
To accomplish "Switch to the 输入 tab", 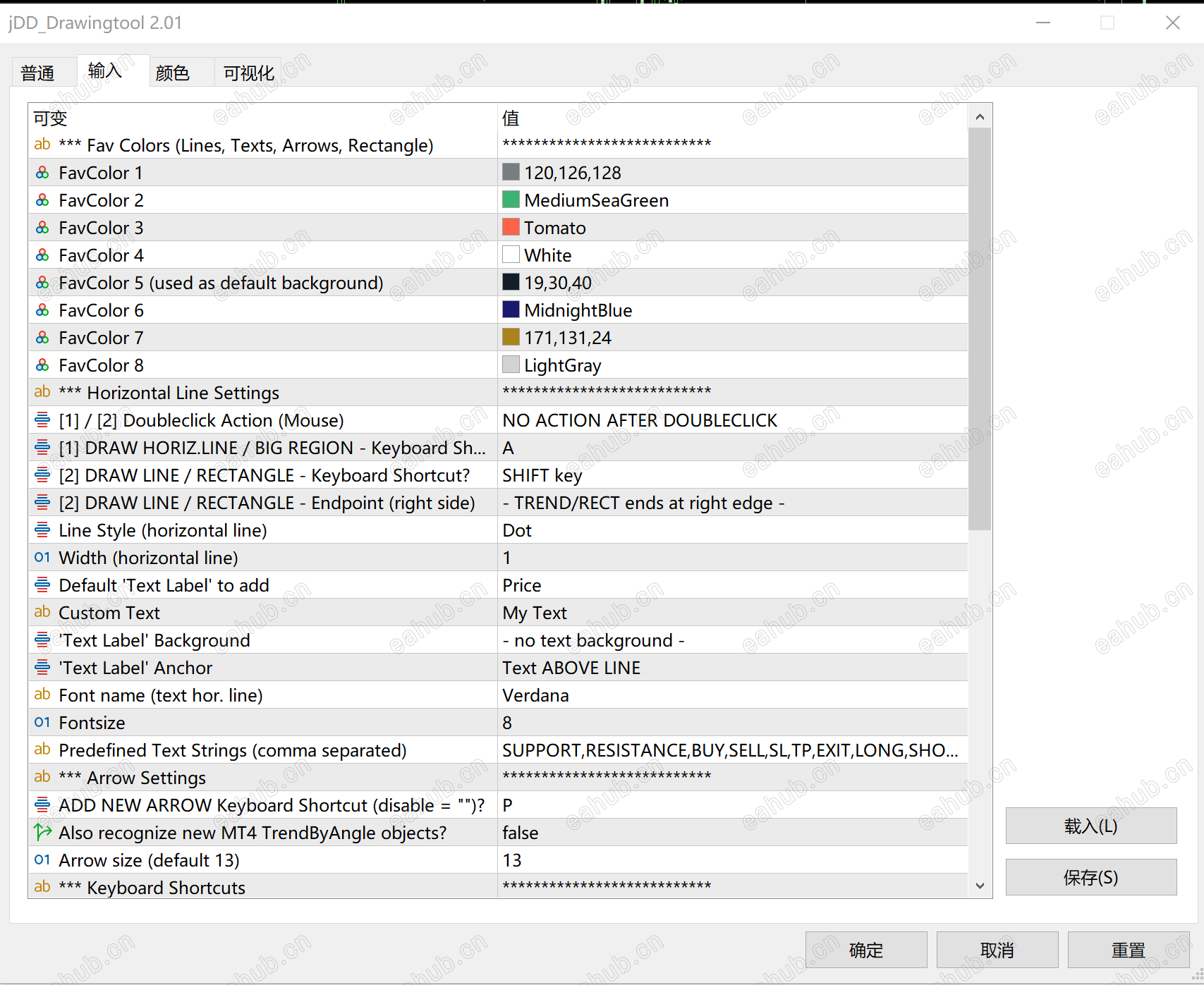I will pyautogui.click(x=113, y=71).
